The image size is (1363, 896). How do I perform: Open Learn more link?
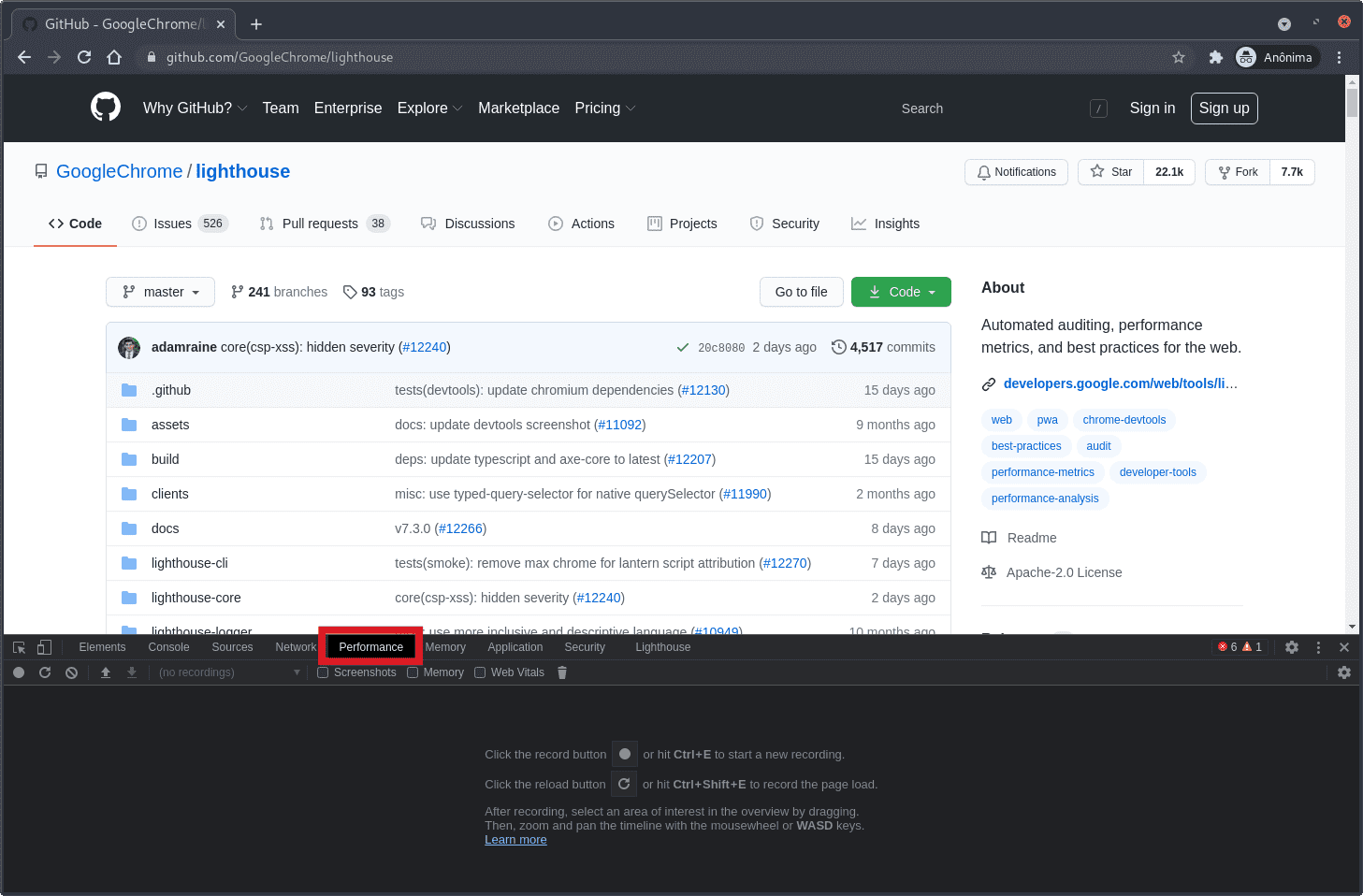[515, 840]
